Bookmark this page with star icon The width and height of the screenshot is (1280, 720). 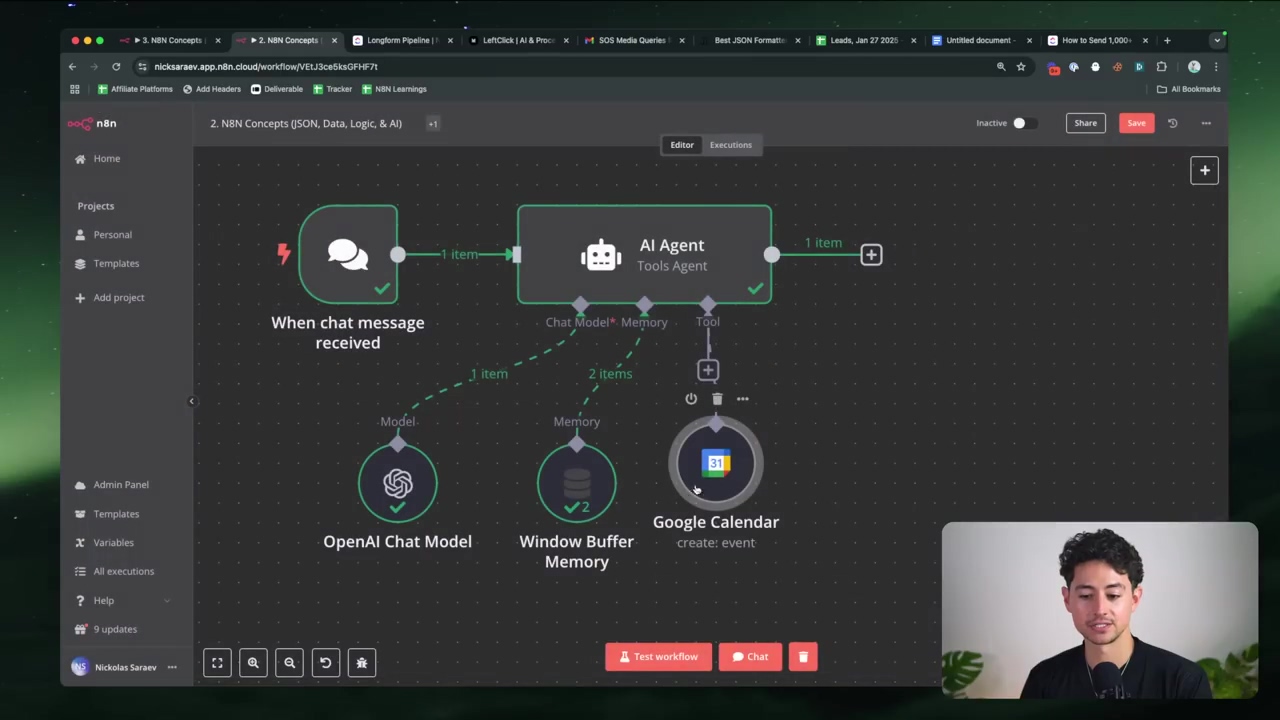[x=1021, y=66]
